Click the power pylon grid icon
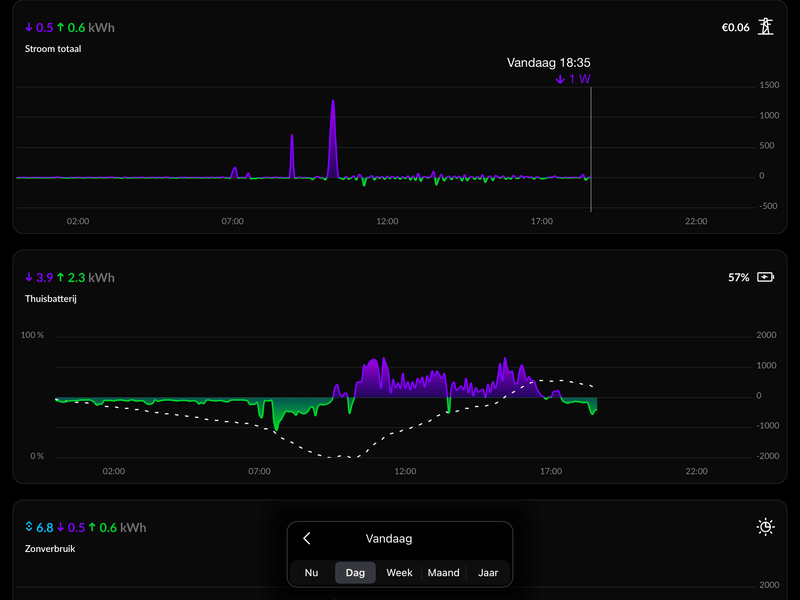 [765, 27]
